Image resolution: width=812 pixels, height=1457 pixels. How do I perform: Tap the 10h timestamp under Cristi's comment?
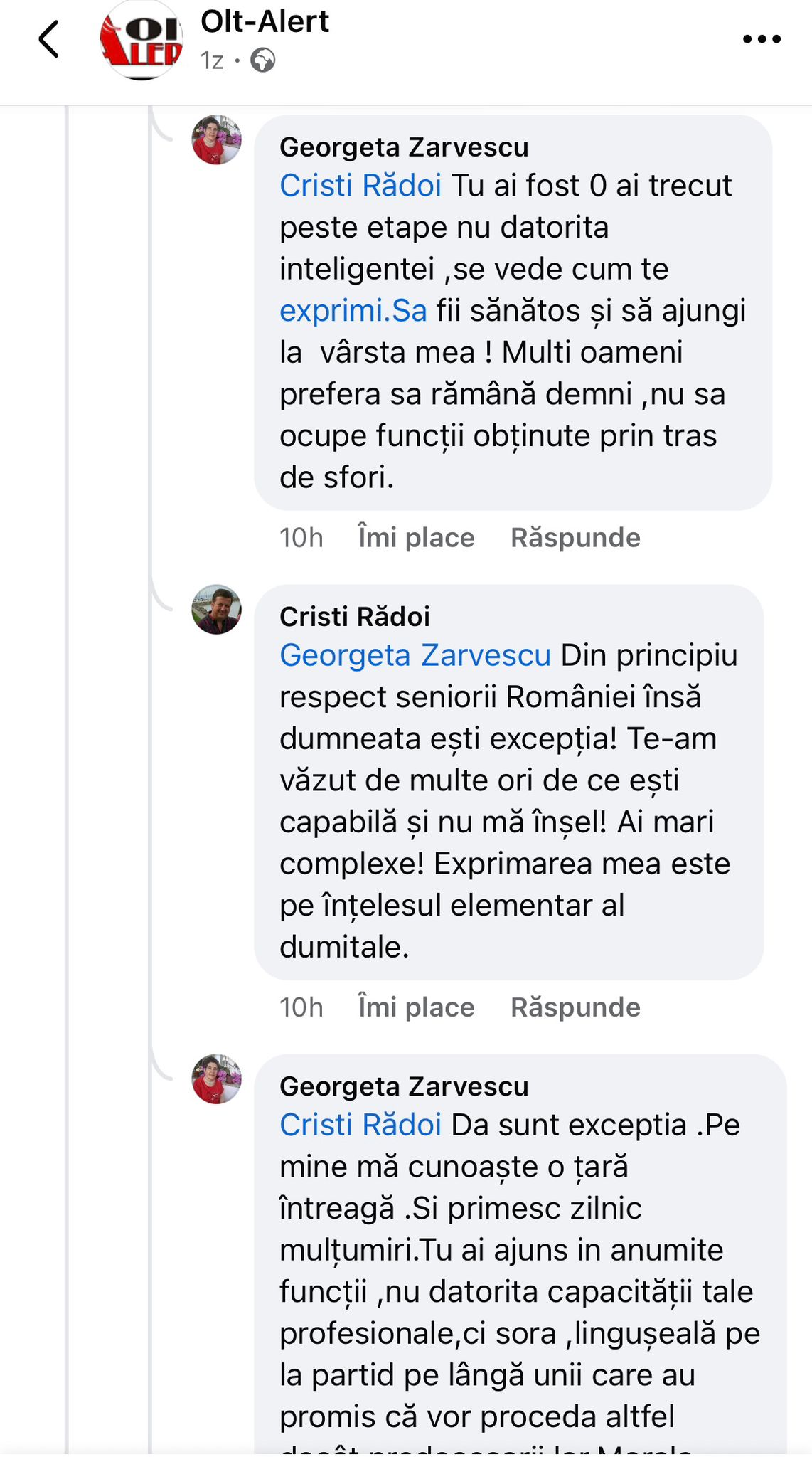click(x=301, y=1007)
